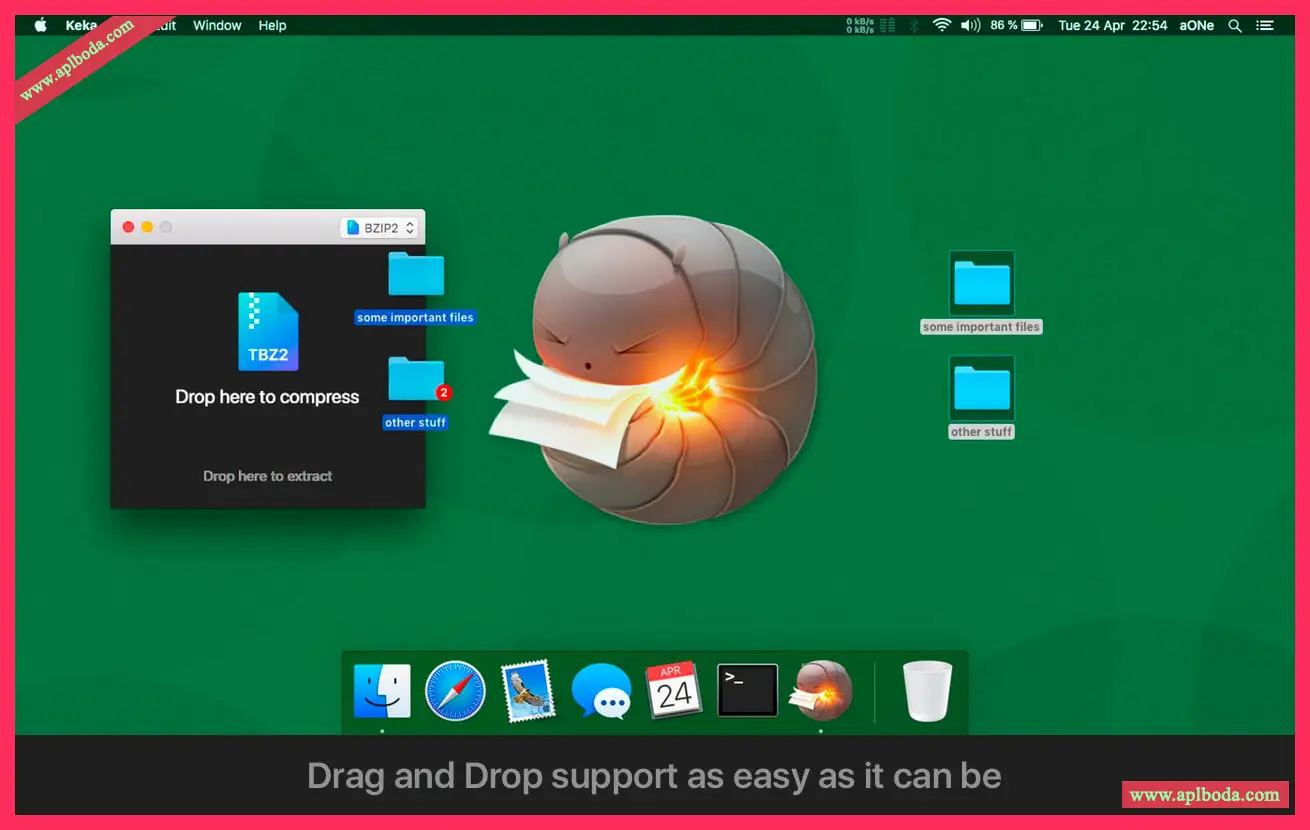Click the 'Drop here to compress' area

pos(267,397)
